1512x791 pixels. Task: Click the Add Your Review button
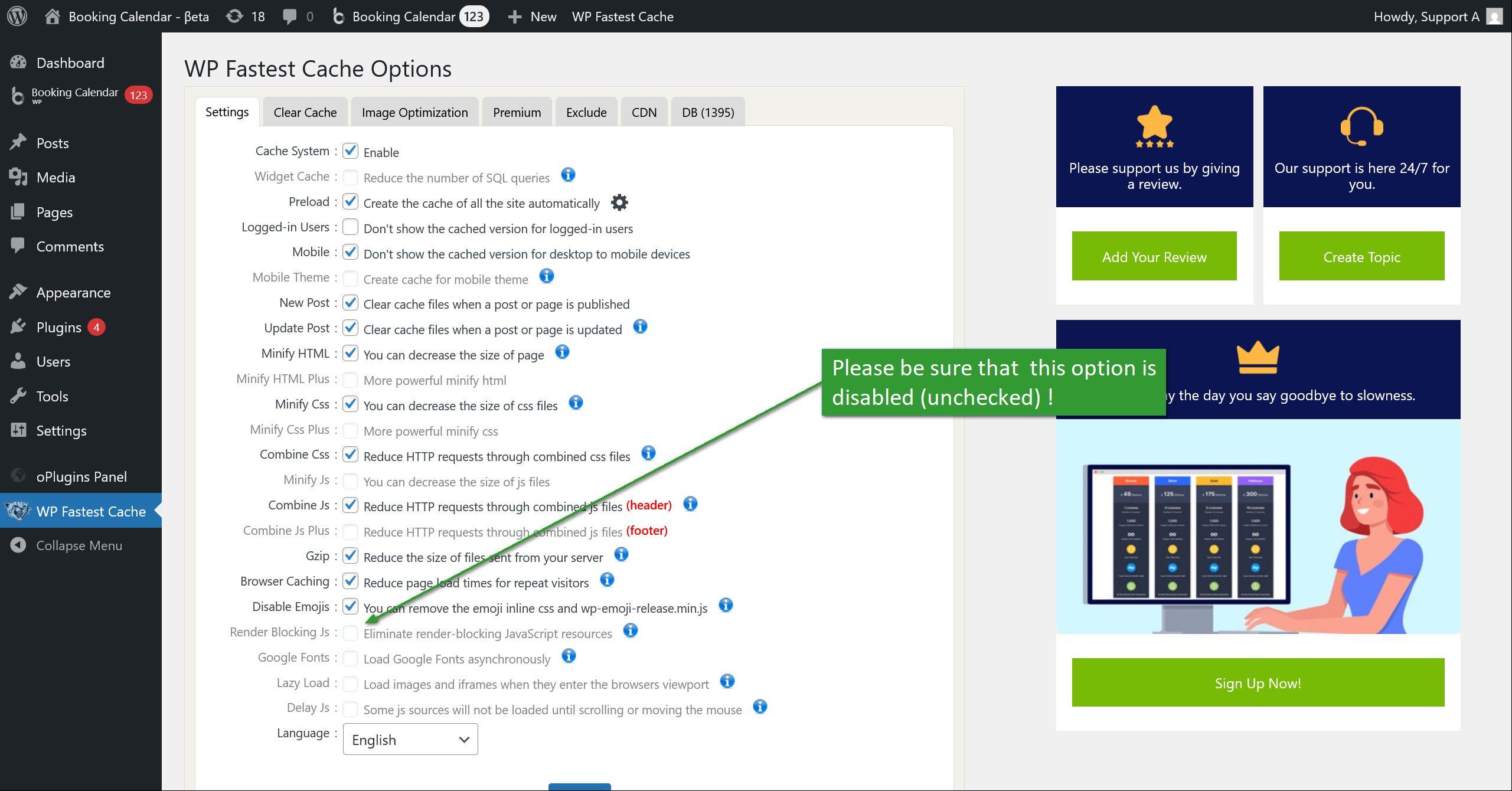click(1154, 256)
